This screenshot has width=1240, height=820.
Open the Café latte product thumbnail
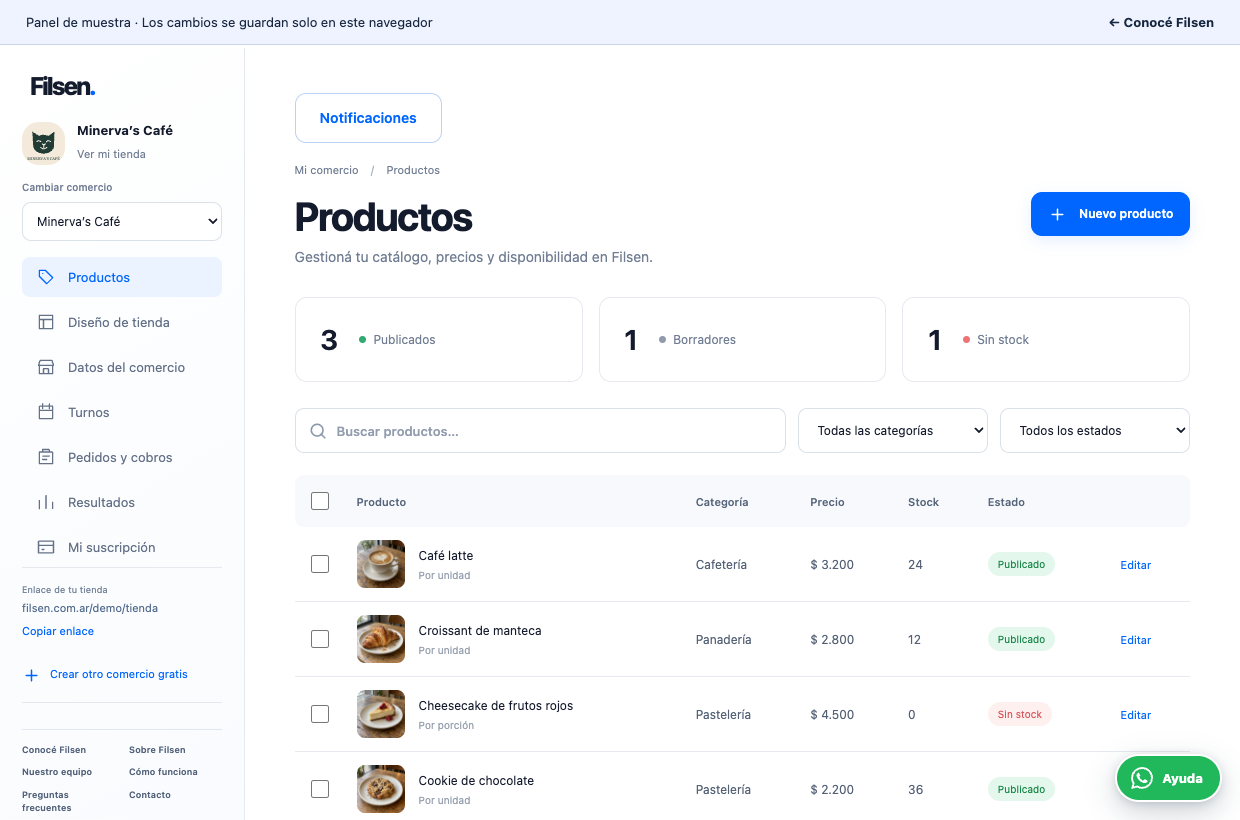click(381, 564)
